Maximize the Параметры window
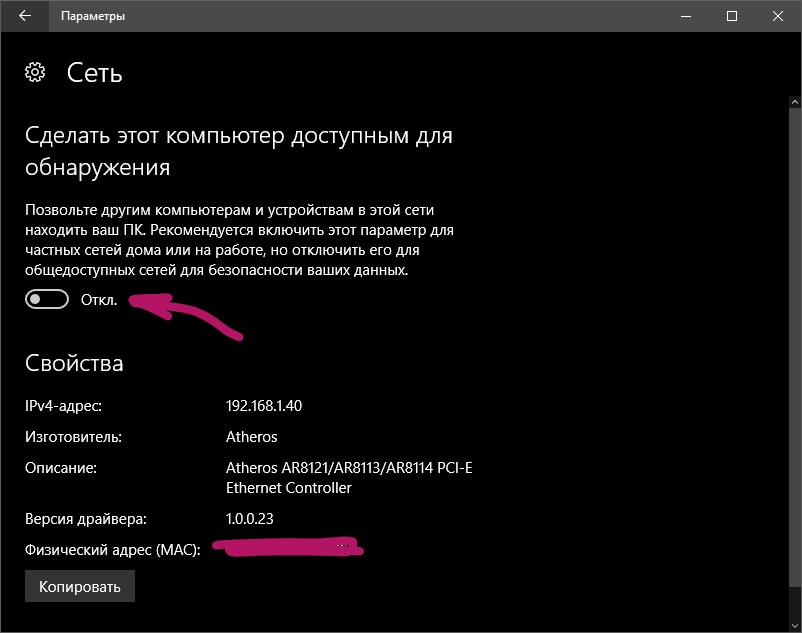Image resolution: width=802 pixels, height=633 pixels. [x=732, y=16]
